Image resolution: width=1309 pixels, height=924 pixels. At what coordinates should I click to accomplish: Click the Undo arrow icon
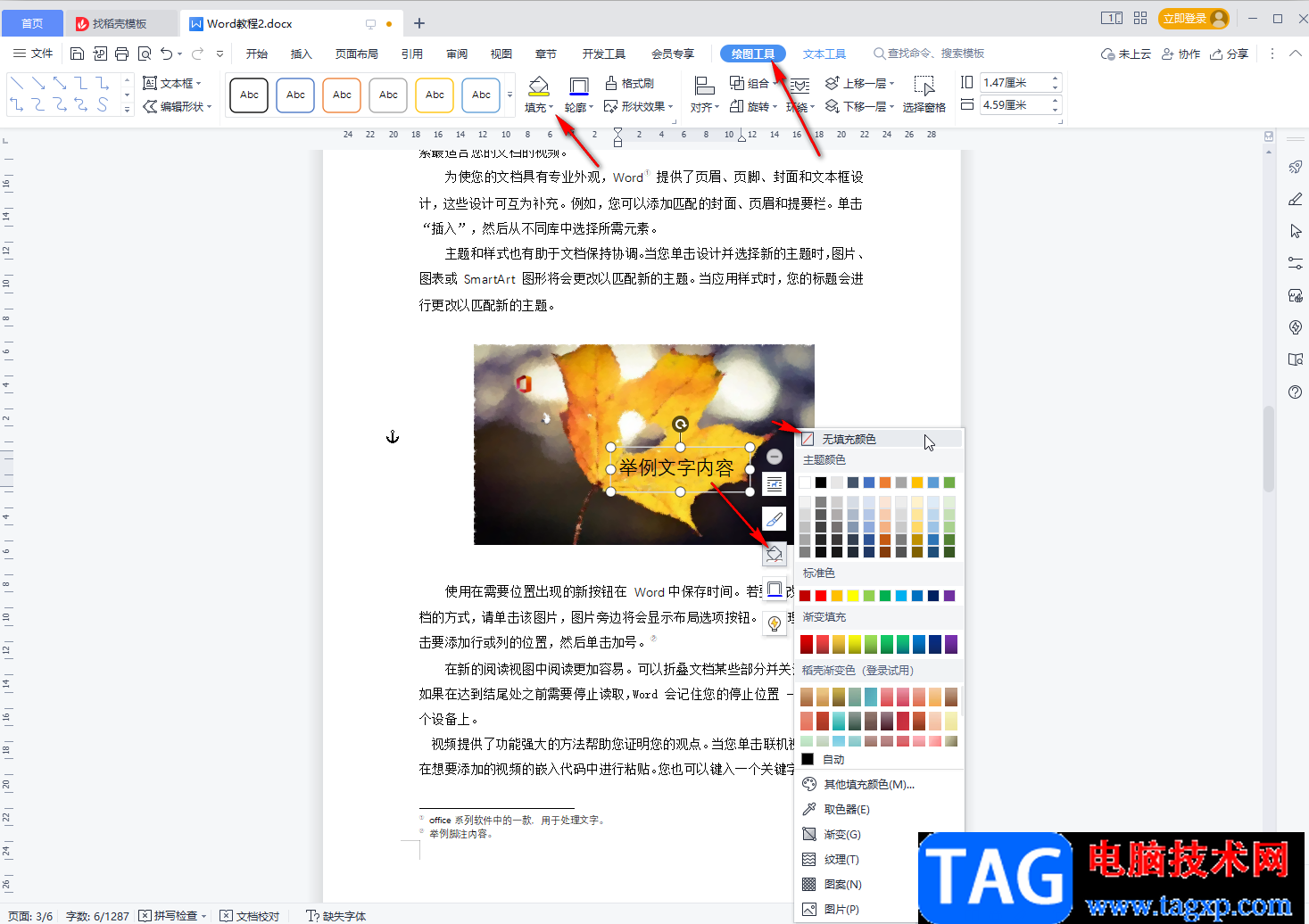(167, 54)
